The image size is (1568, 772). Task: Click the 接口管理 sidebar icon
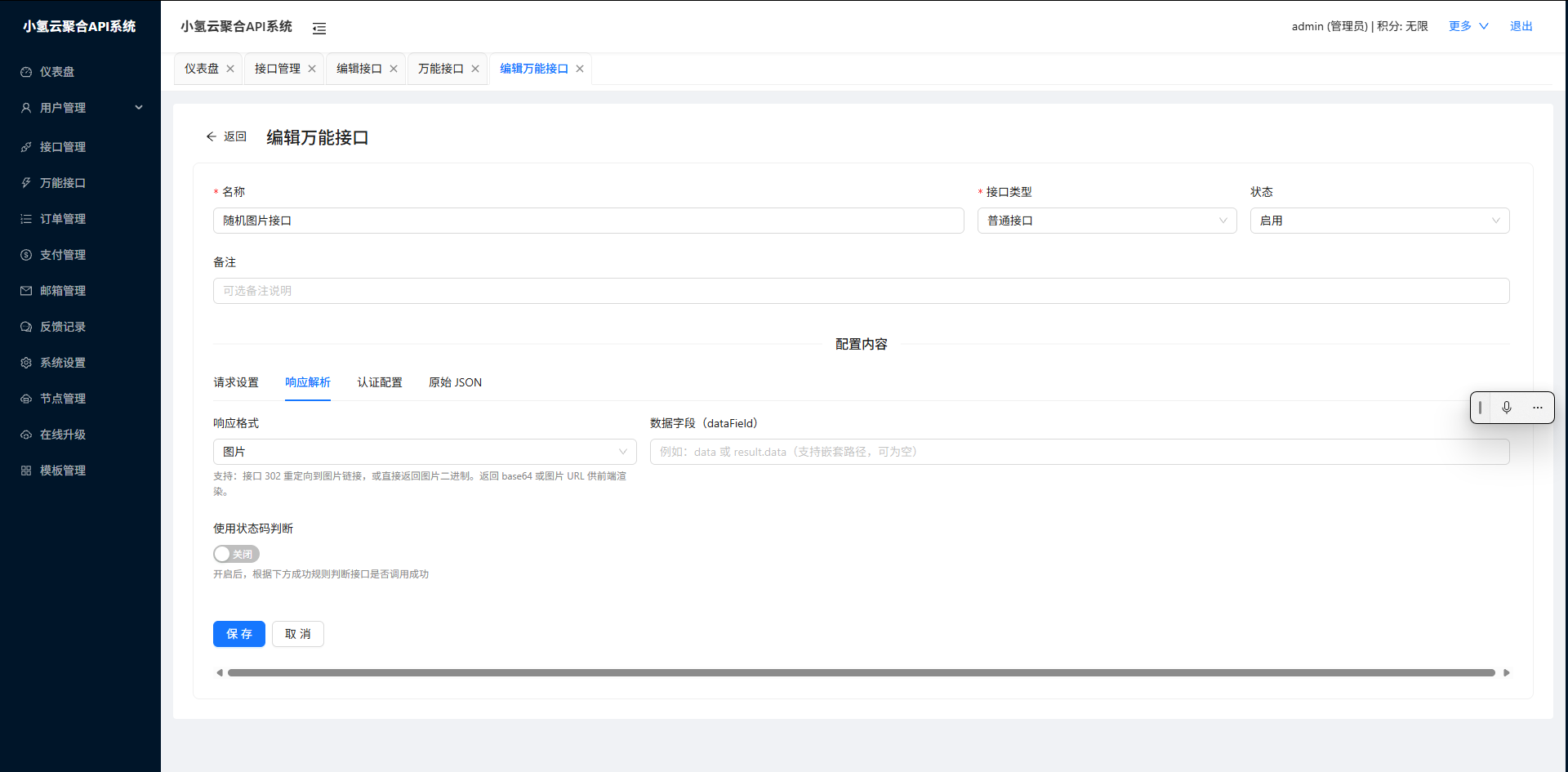(x=26, y=147)
